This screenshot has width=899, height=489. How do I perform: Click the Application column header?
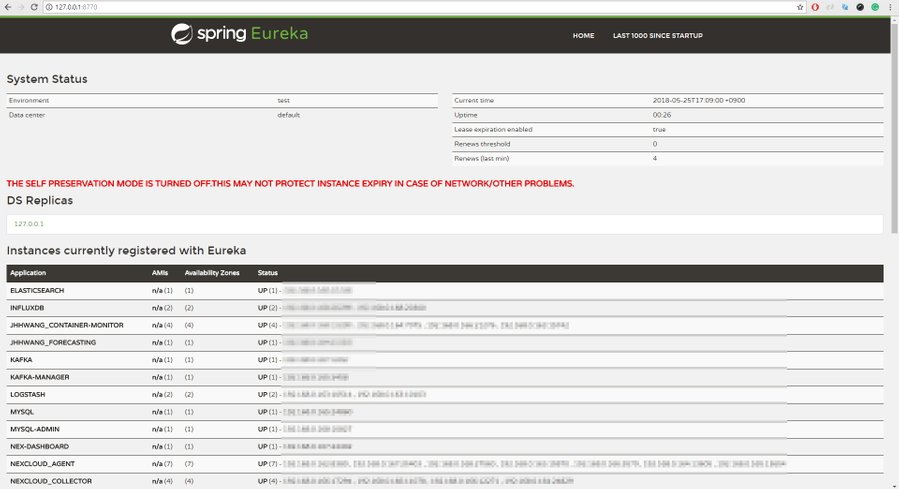[x=28, y=273]
